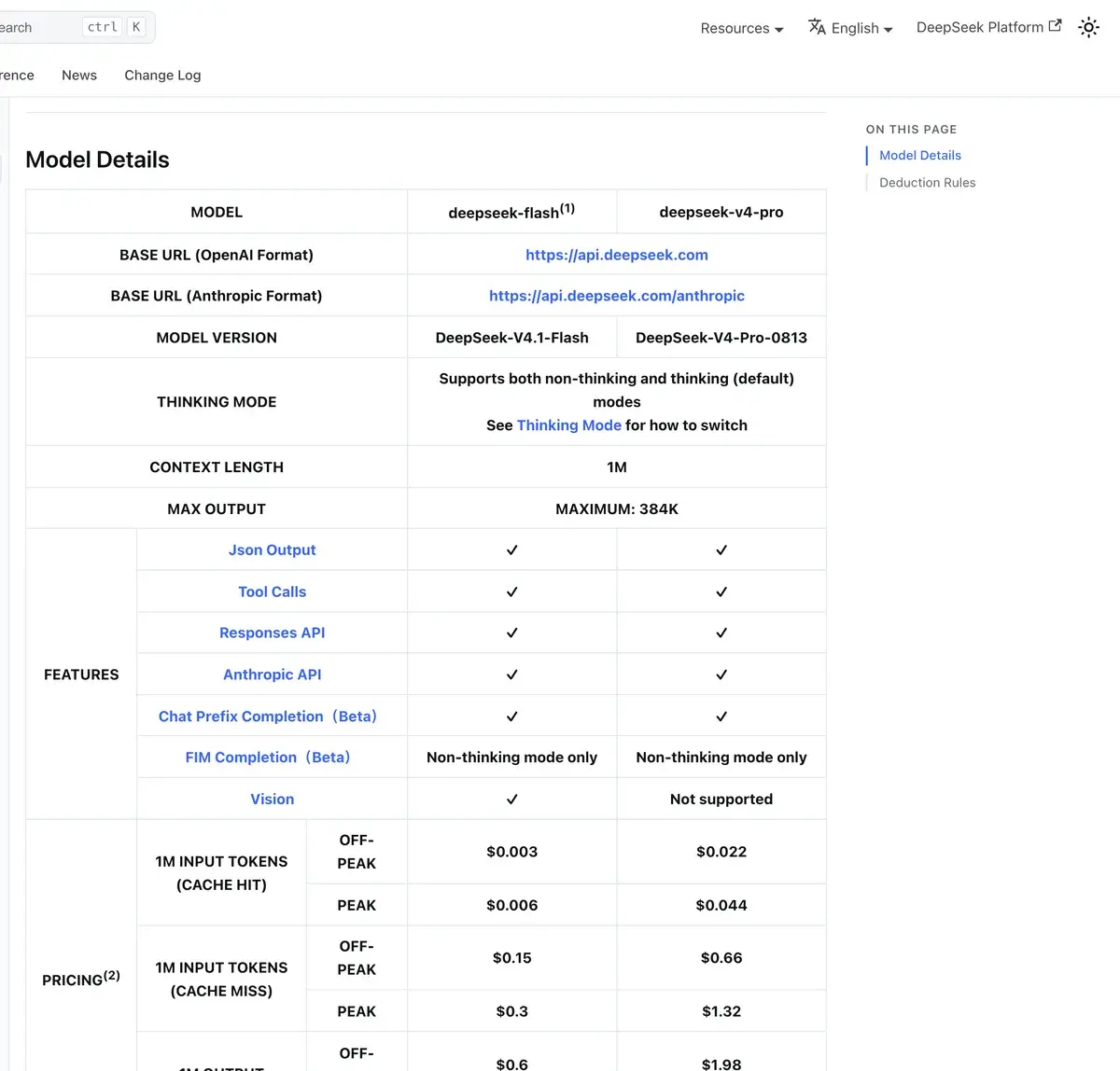Click the CONTEXT LENGTH row label
1120x1071 pixels.
[x=217, y=467]
